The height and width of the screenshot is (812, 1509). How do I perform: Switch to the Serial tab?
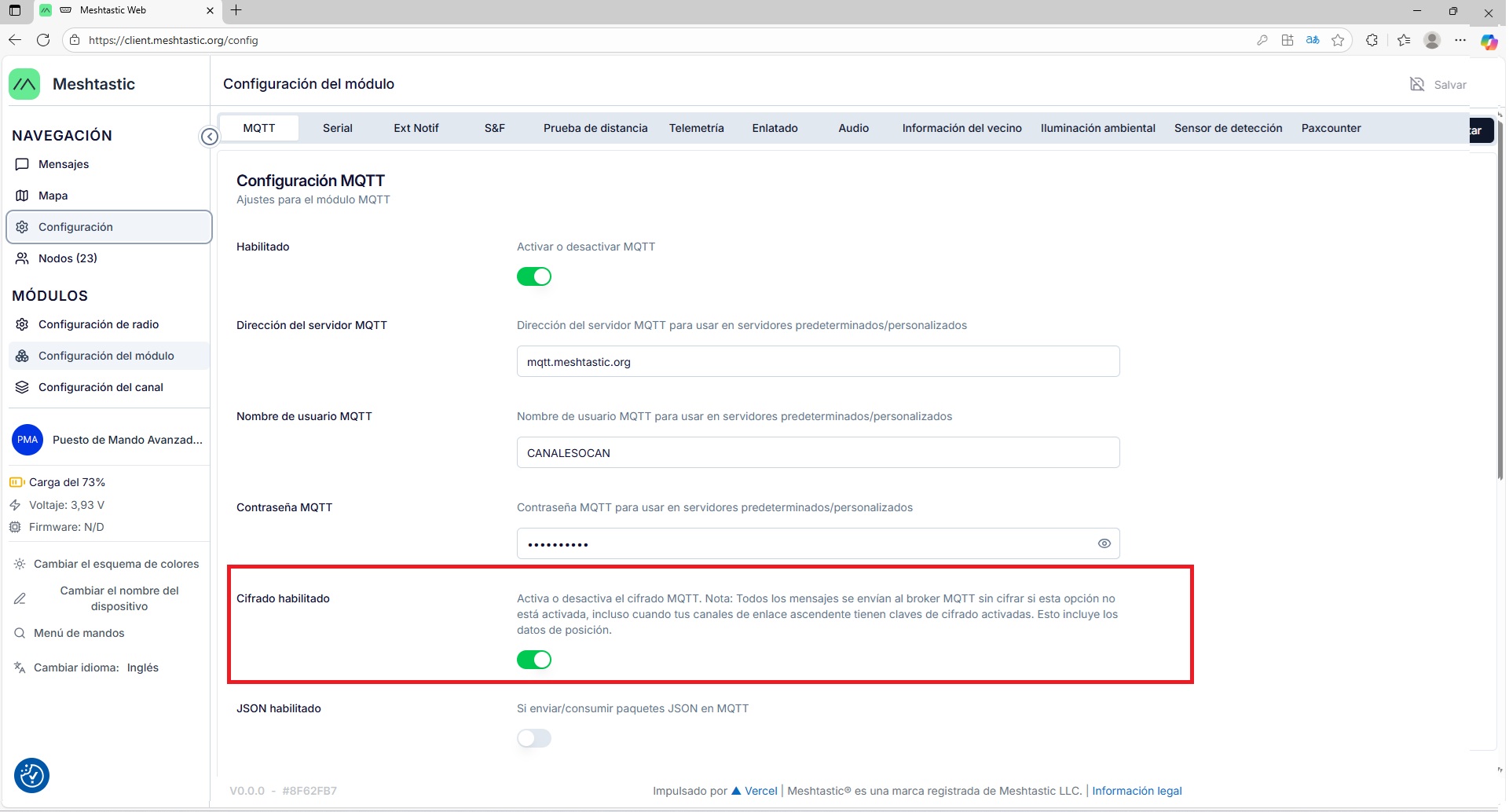[x=337, y=128]
